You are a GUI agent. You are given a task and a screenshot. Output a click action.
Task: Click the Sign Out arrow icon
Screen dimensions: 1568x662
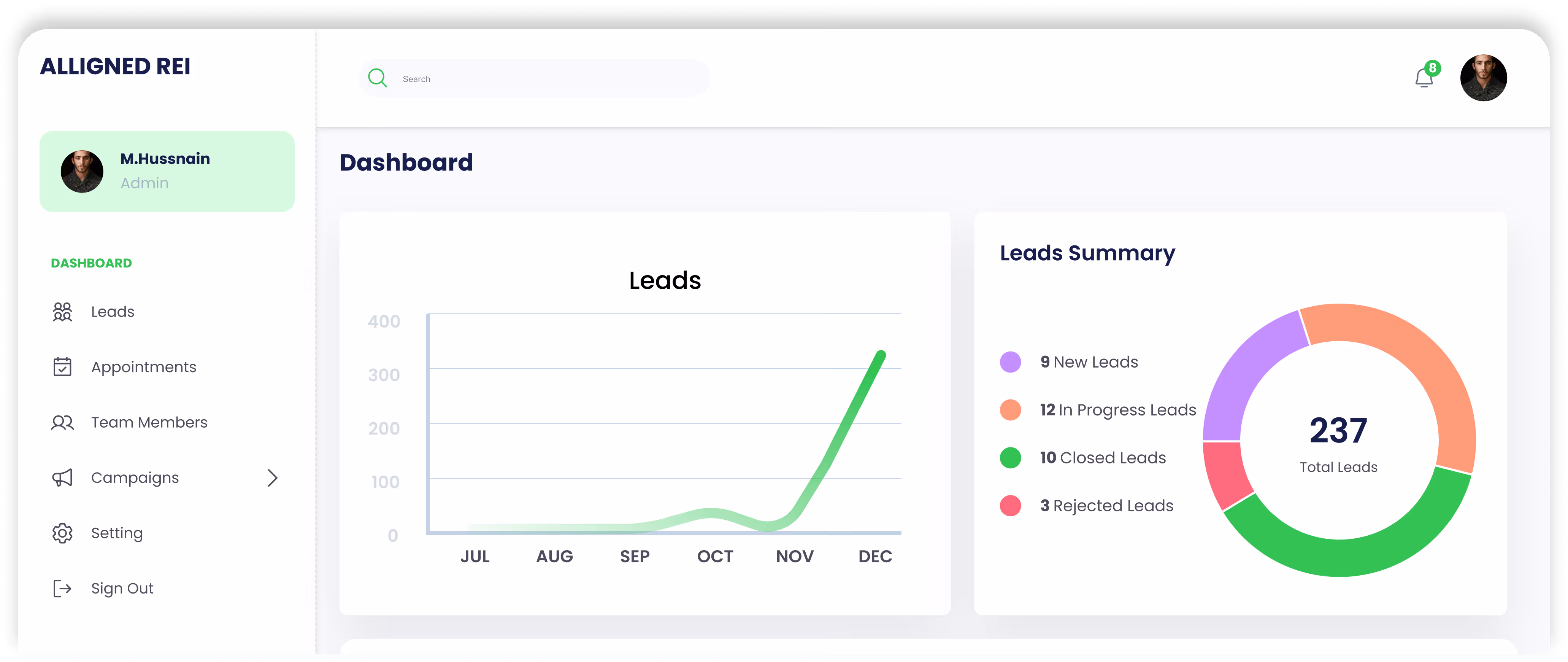coord(62,588)
